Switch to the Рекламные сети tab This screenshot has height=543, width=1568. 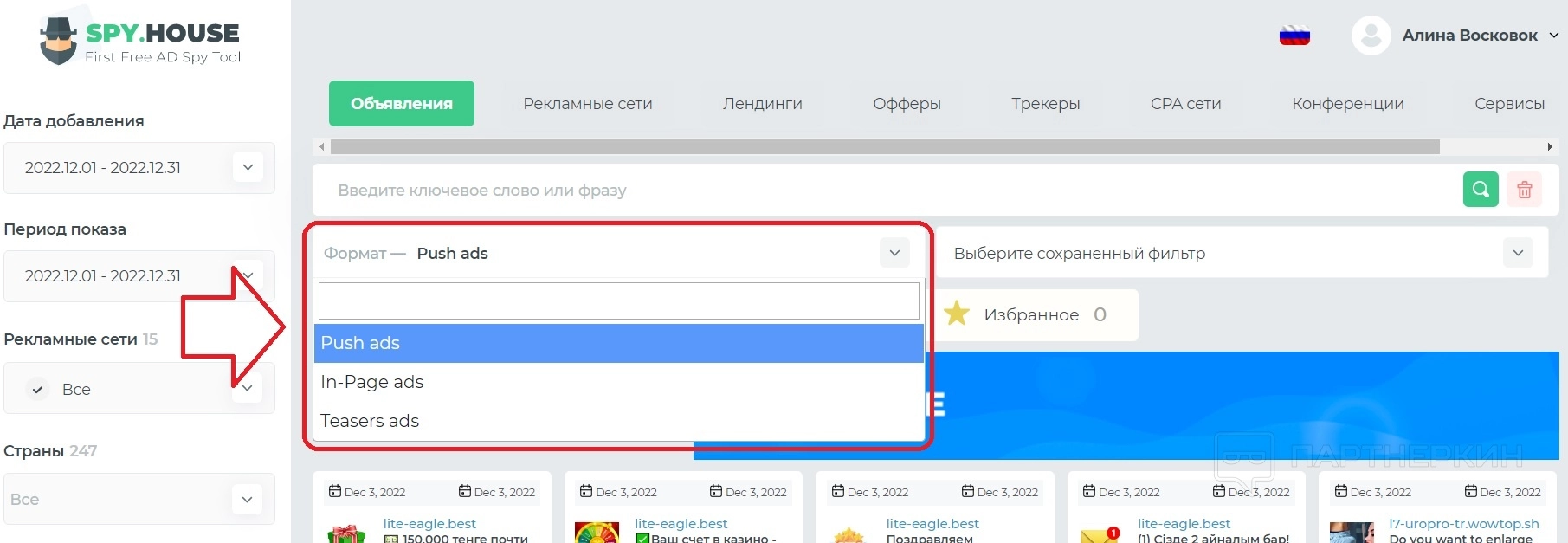[588, 103]
